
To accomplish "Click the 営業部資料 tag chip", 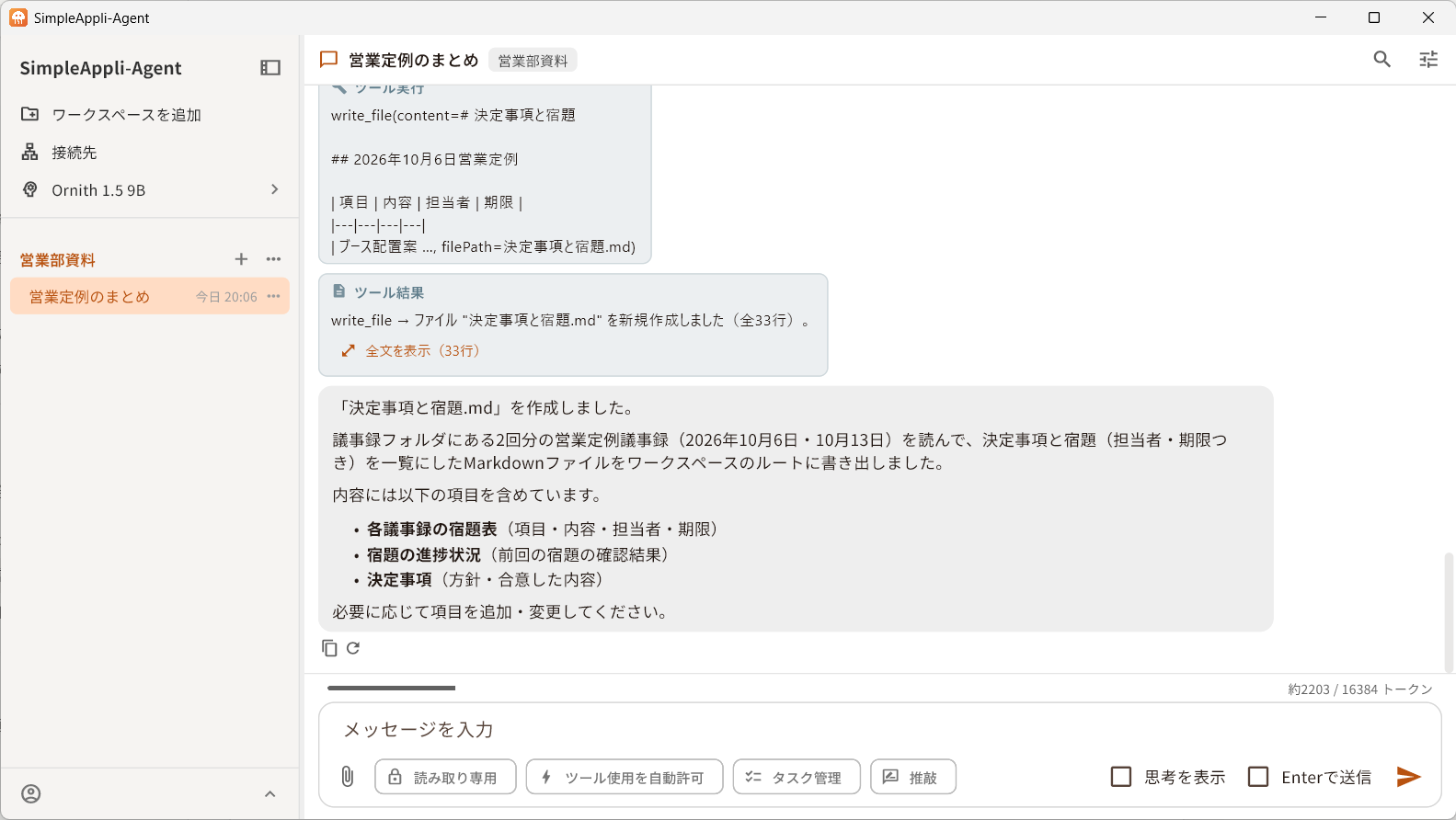I will pyautogui.click(x=533, y=61).
